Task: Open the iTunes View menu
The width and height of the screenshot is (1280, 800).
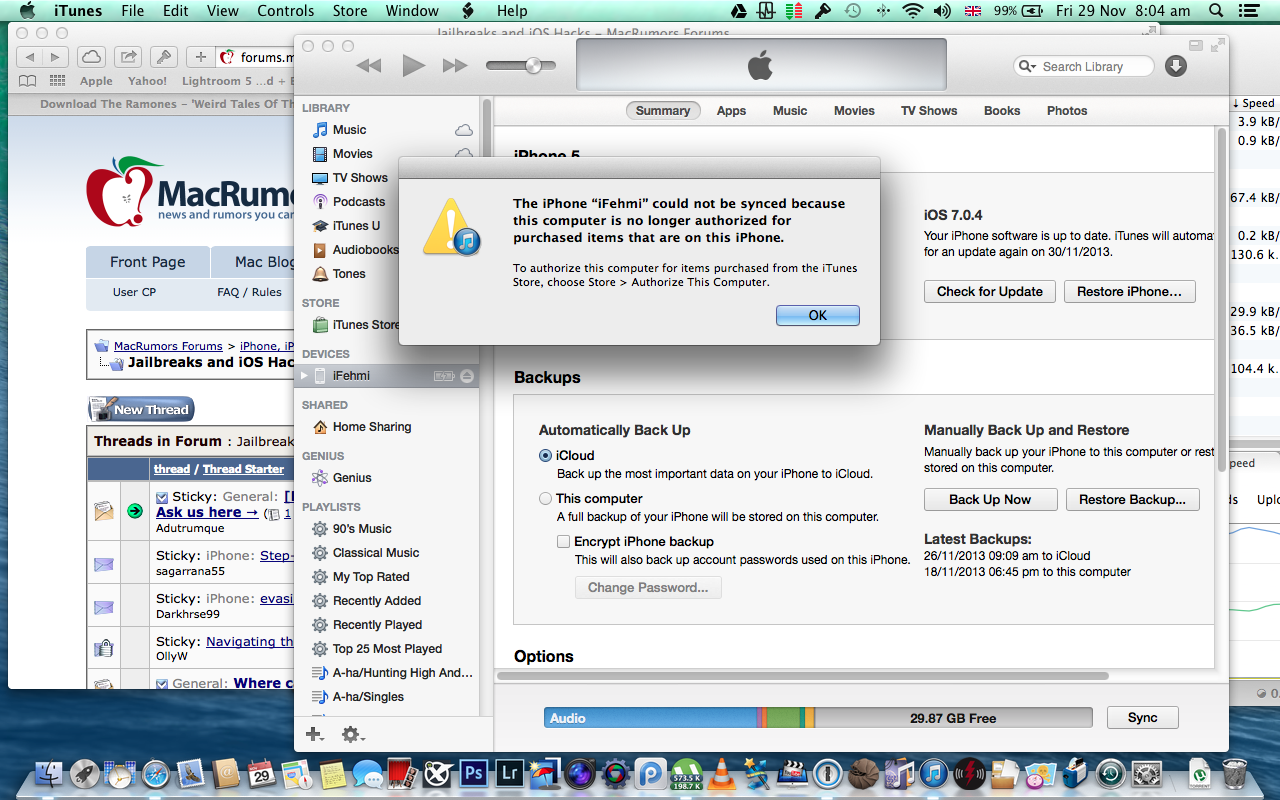Action: [223, 11]
